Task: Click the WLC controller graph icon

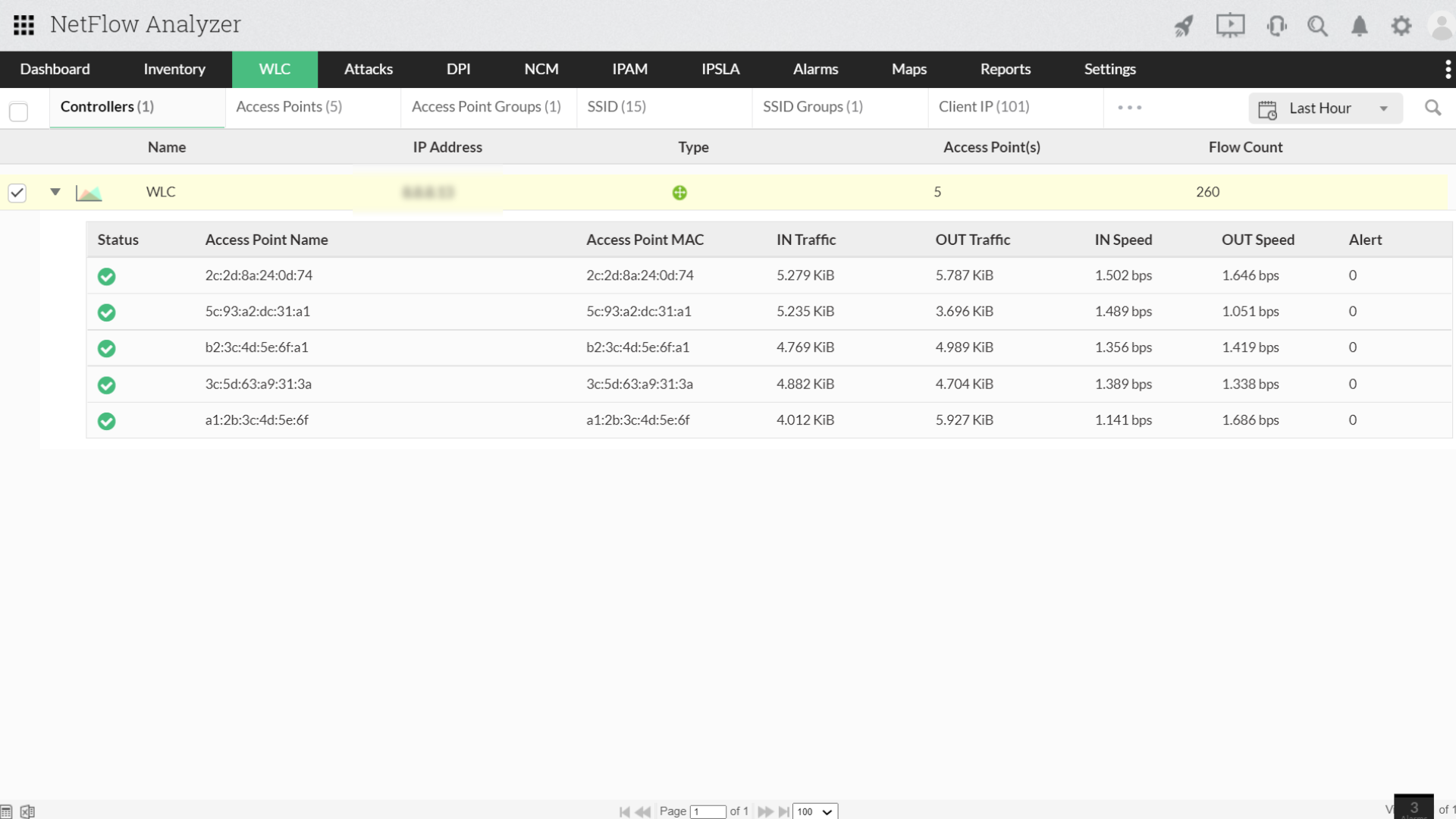Action: click(88, 191)
